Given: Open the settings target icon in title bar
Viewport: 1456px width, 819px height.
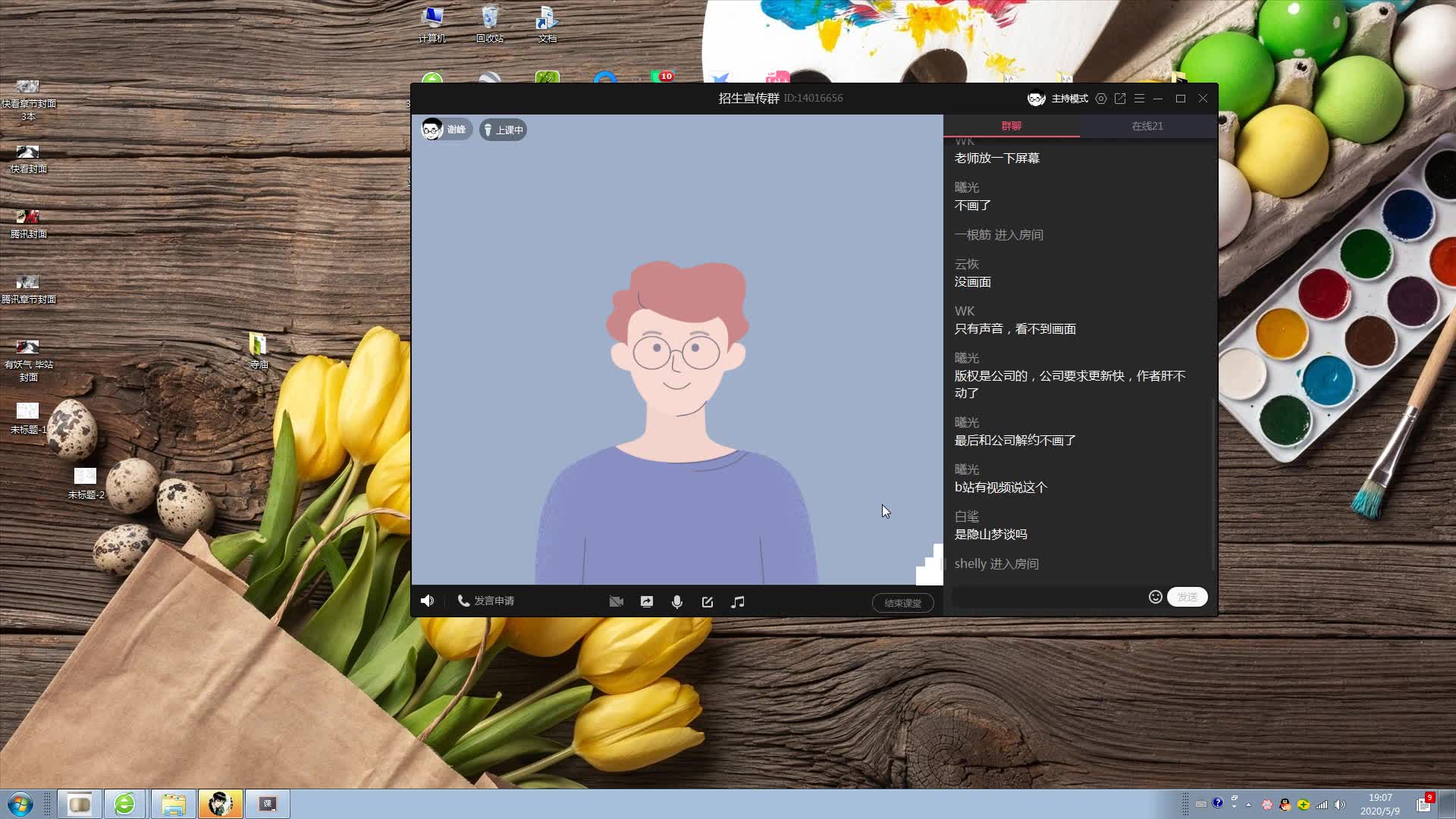Looking at the screenshot, I should (x=1101, y=99).
